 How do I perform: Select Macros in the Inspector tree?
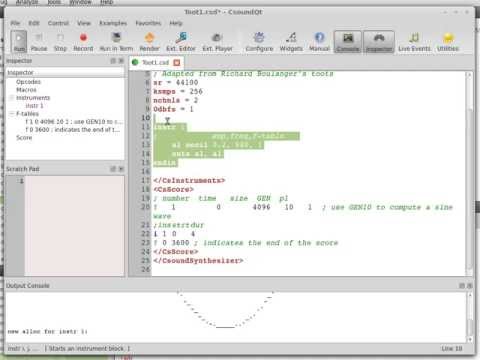pos(26,90)
